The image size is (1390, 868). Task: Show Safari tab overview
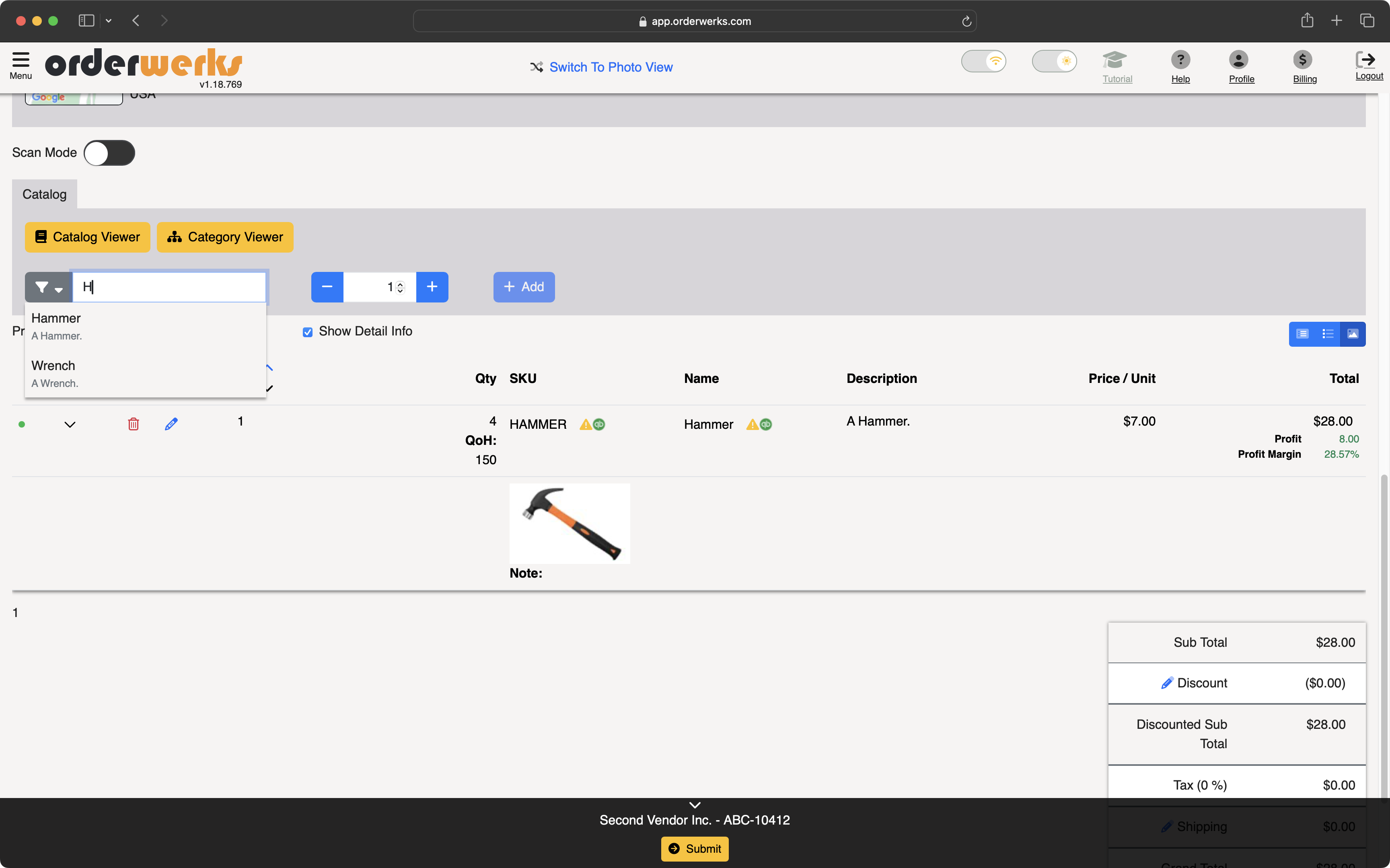coord(1367,21)
